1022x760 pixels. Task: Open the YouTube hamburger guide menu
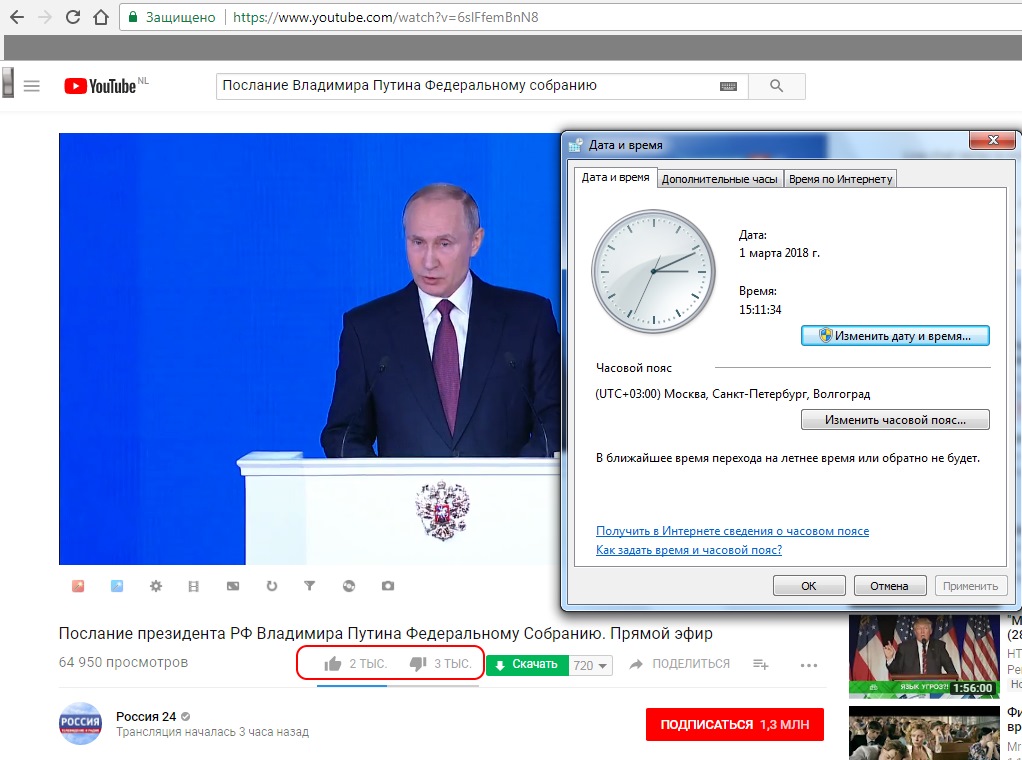tap(32, 86)
